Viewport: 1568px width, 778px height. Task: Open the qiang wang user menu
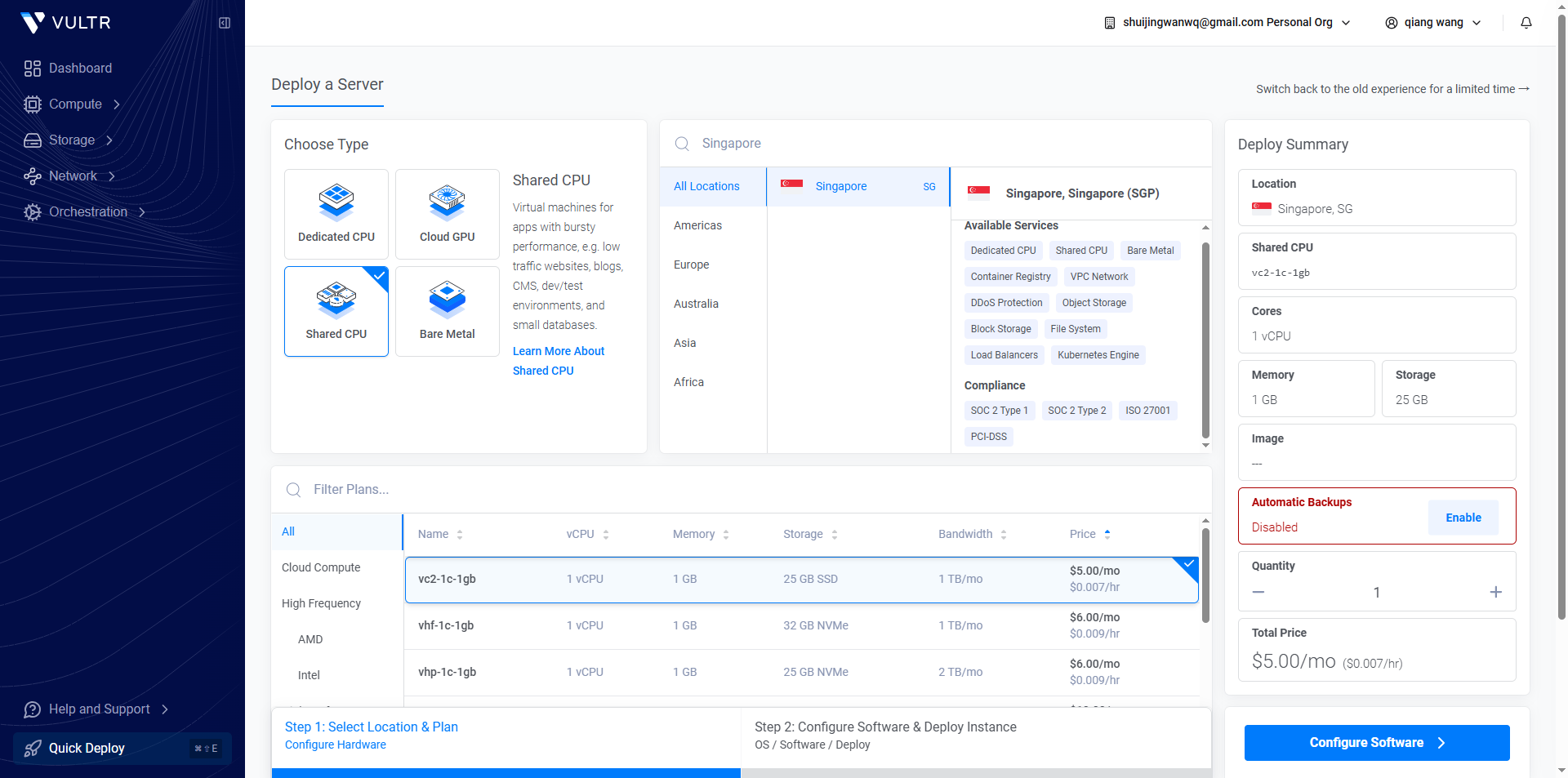pyautogui.click(x=1432, y=23)
